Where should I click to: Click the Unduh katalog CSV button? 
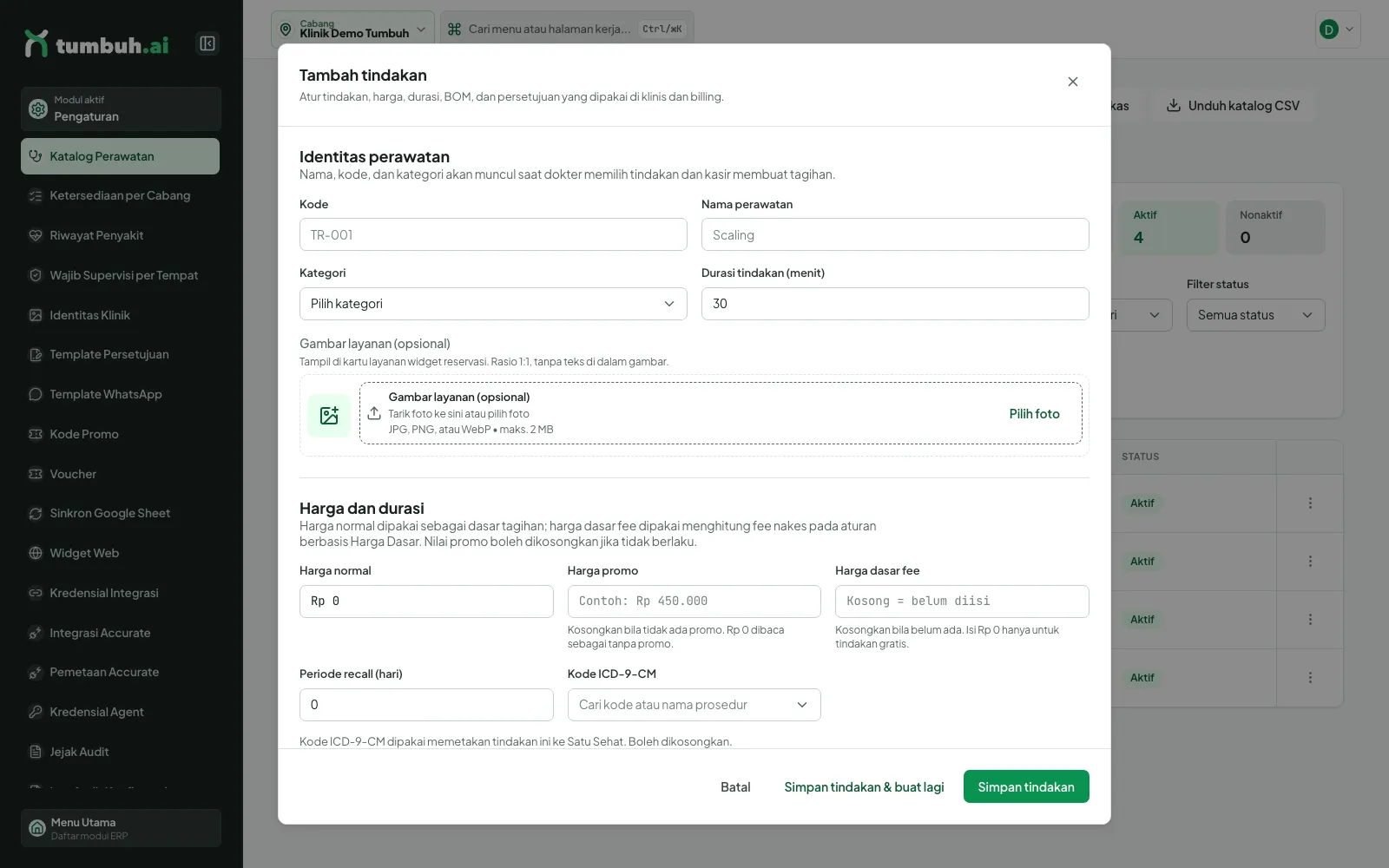coord(1233,105)
